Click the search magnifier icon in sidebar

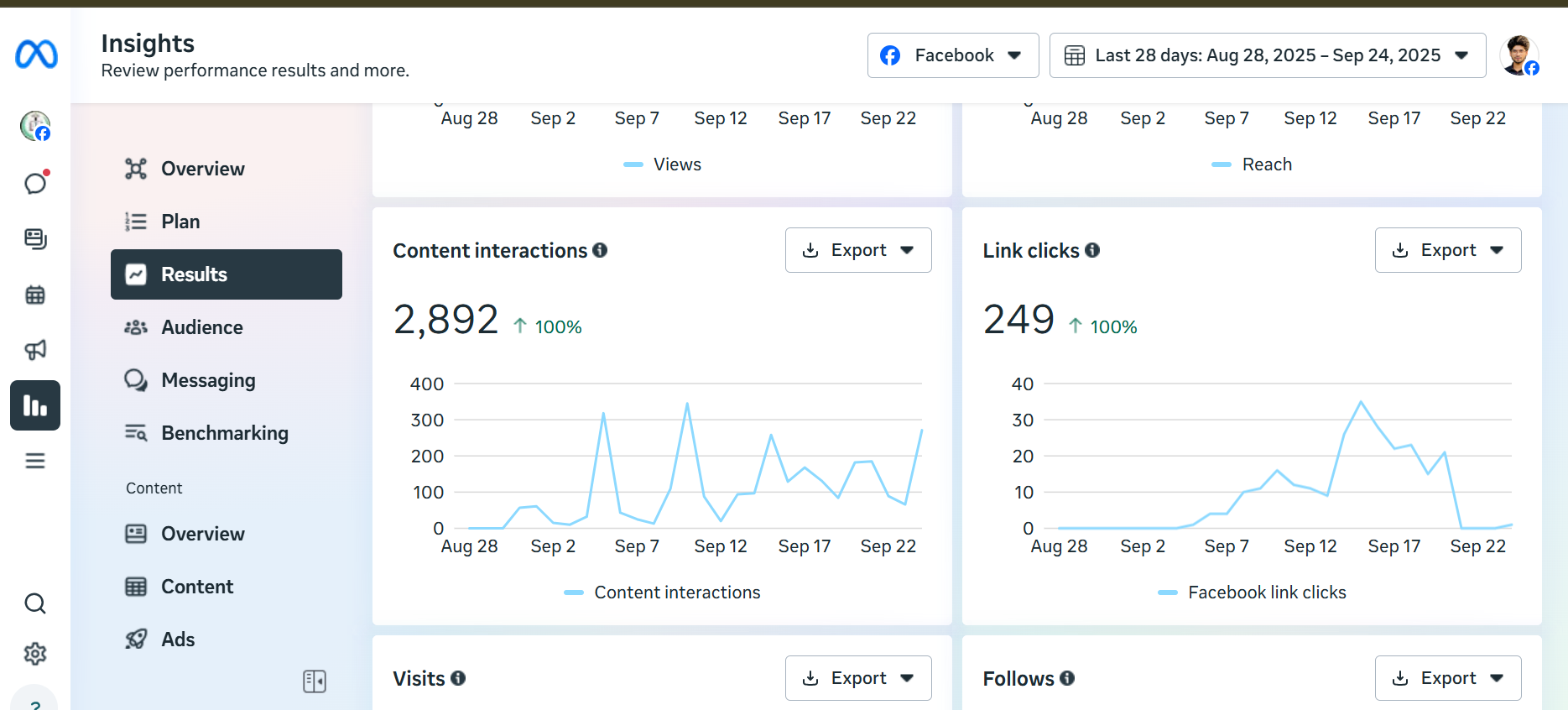click(x=35, y=603)
